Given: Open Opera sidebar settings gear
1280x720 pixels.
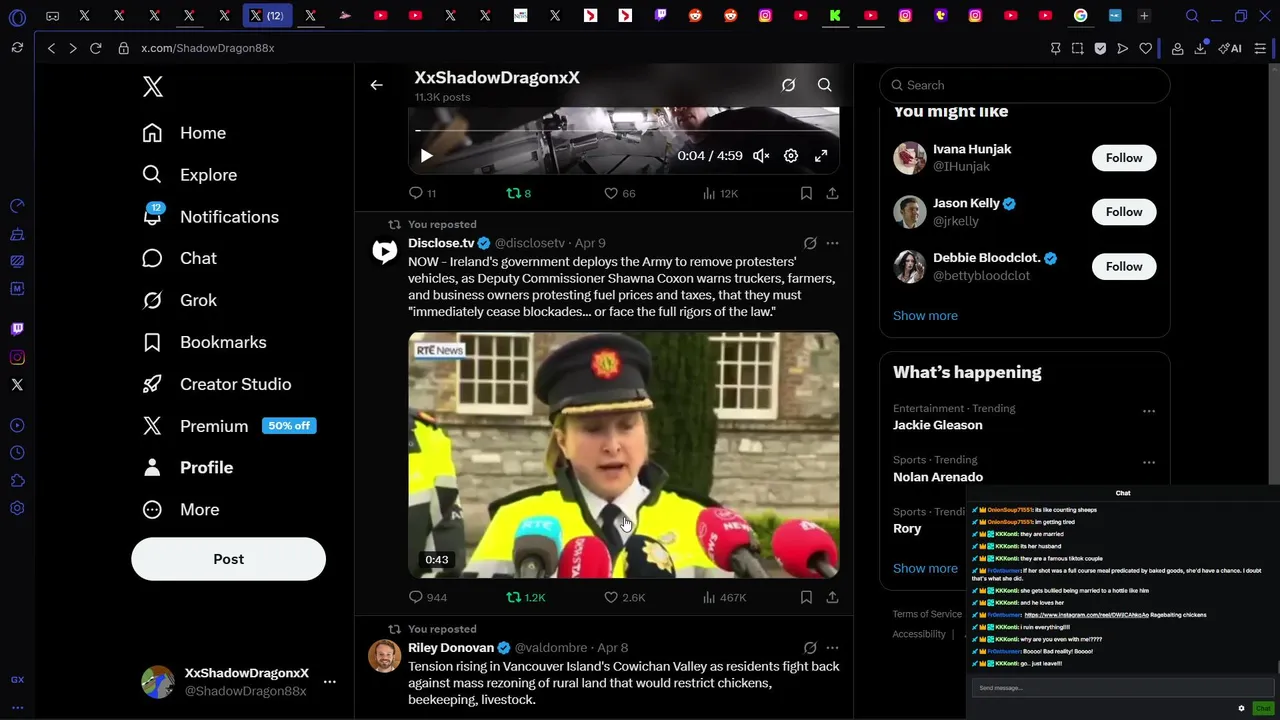Looking at the screenshot, I should click(17, 508).
